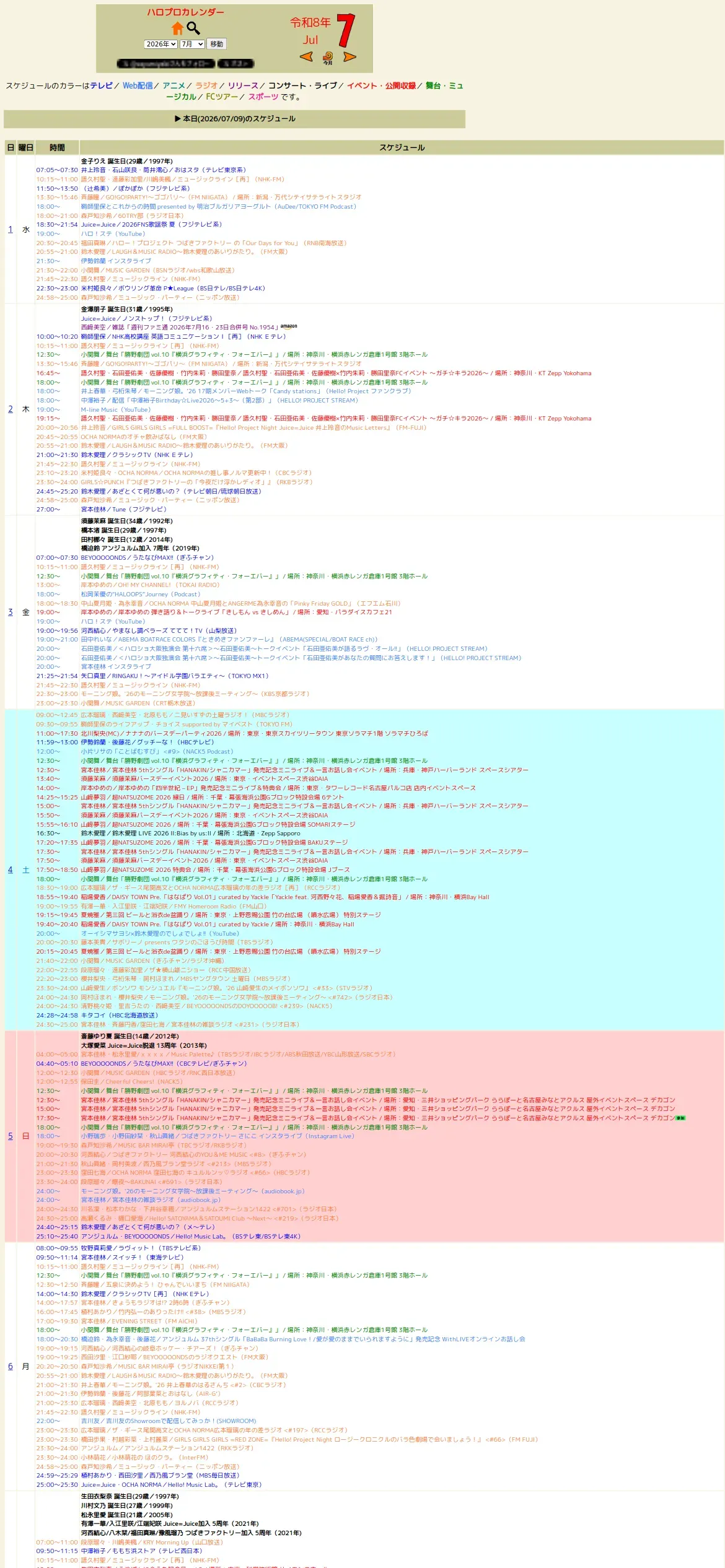Open 鈴木愛理 LIVE 2026 Zepp Sapporo entry
Viewport: 725px width, 1568px height.
(190, 834)
